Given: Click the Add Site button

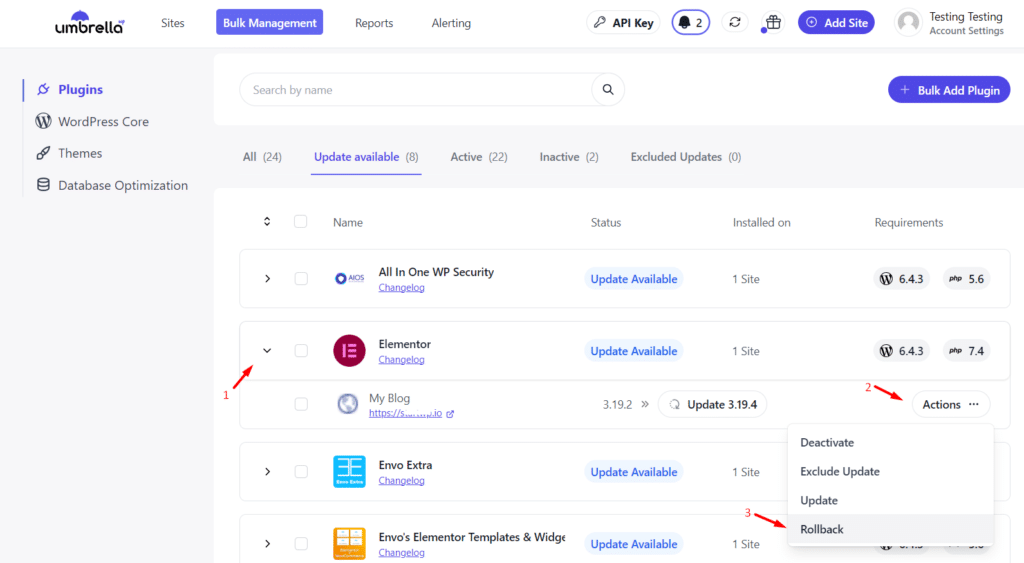Looking at the screenshot, I should click(837, 23).
